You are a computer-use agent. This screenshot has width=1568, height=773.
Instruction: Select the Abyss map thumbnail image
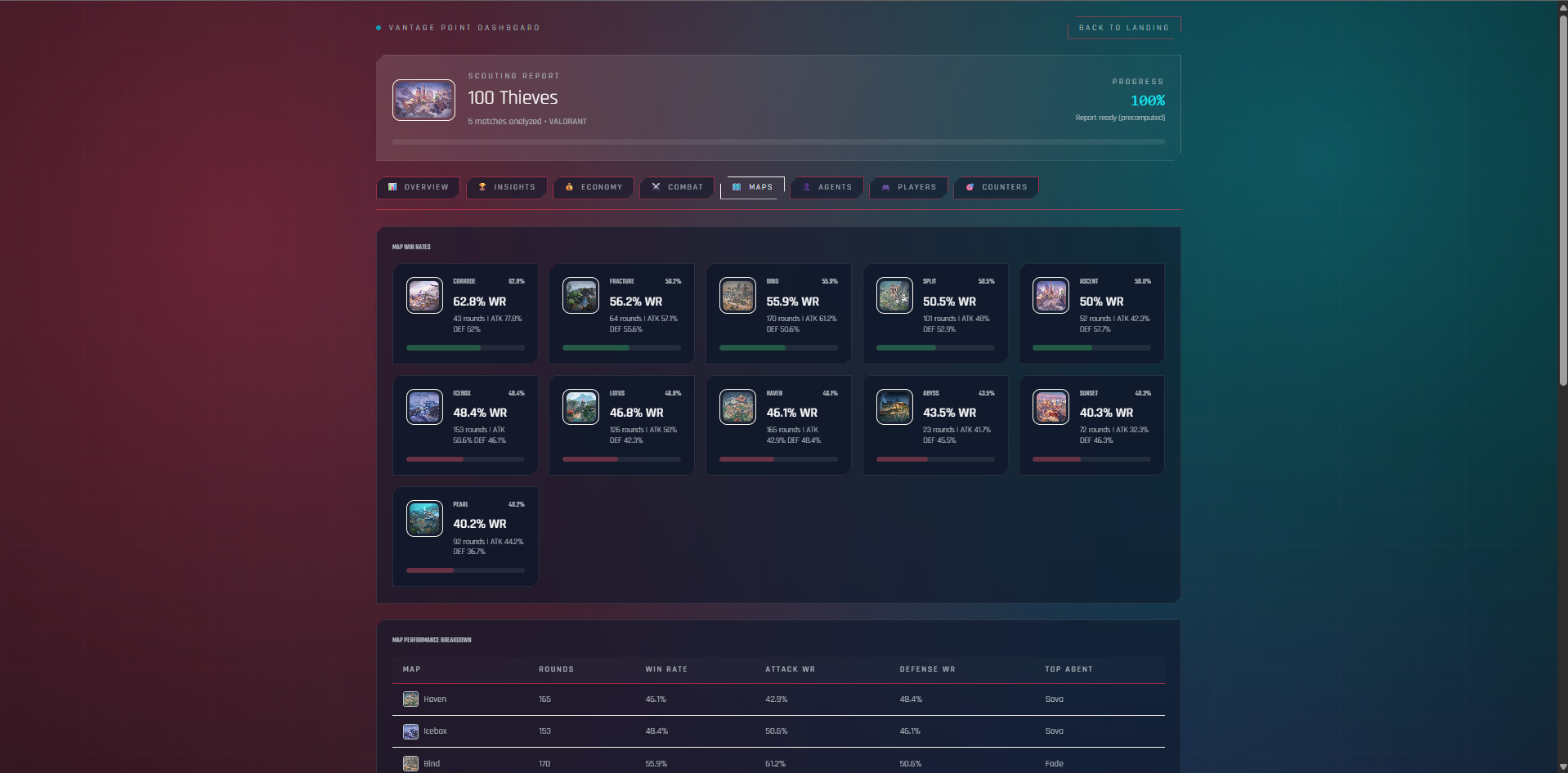click(x=894, y=407)
